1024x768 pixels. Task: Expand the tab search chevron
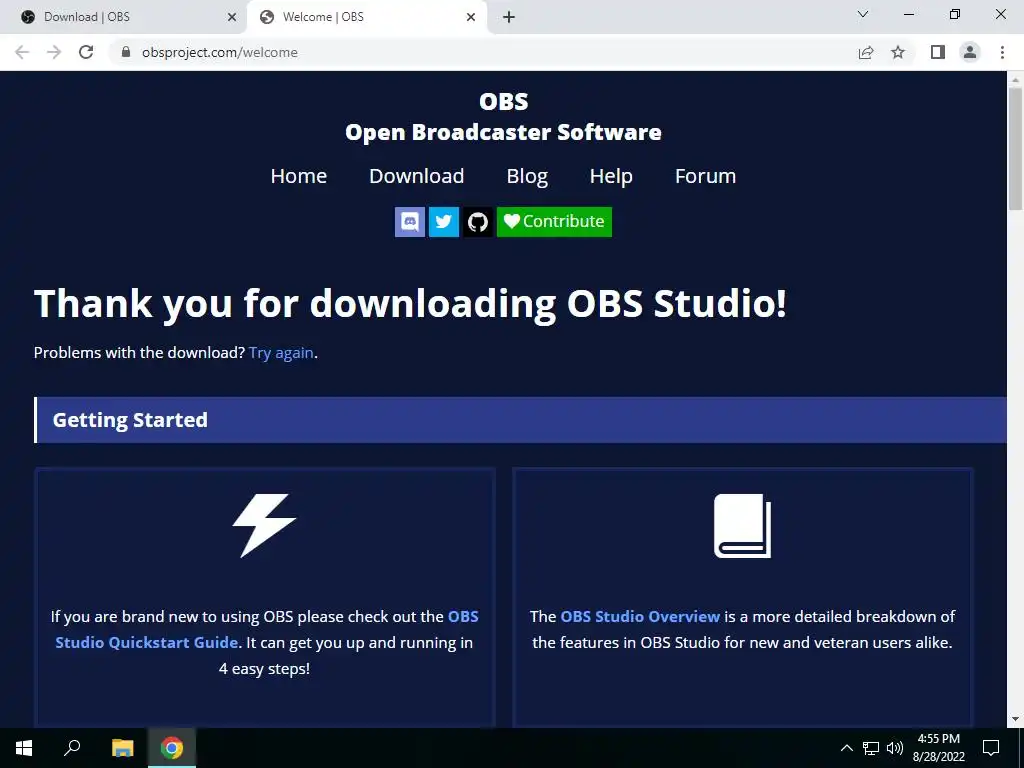click(863, 14)
